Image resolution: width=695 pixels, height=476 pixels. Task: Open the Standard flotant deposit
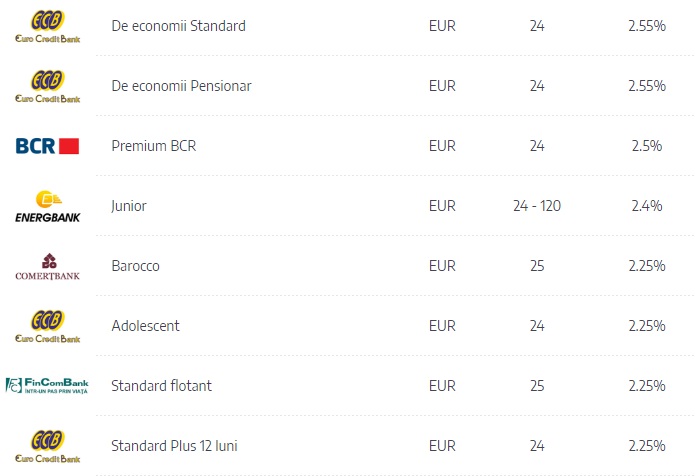coord(161,386)
